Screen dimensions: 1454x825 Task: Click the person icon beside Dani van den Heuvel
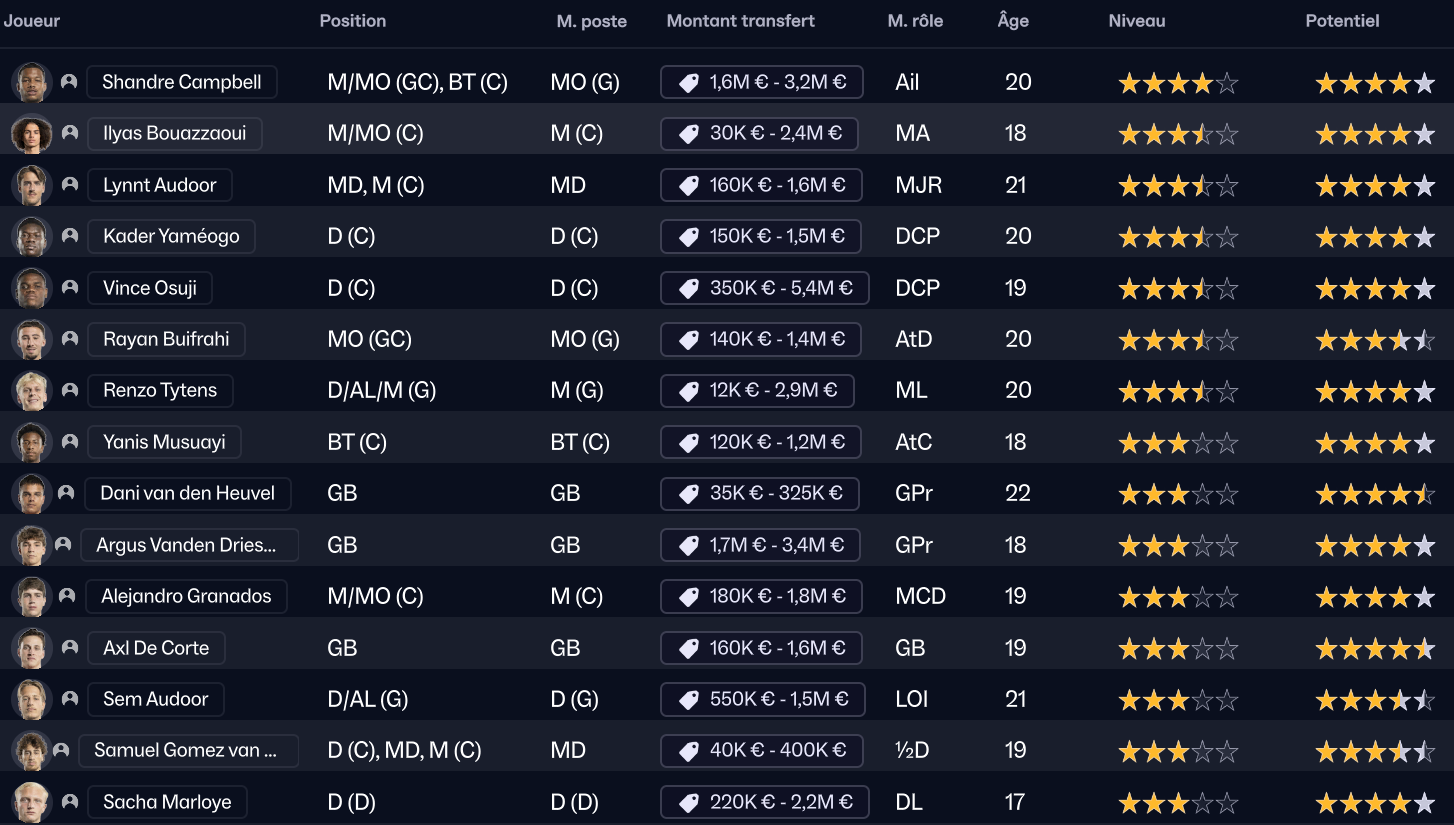(66, 493)
